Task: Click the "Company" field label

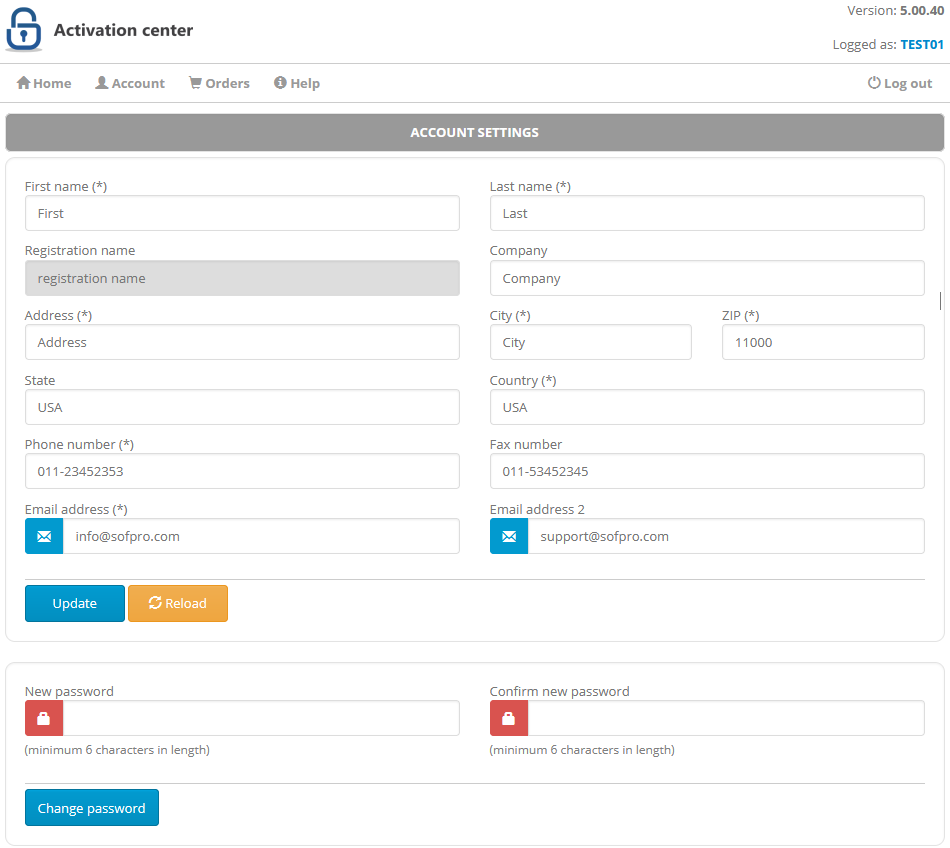Action: click(x=519, y=251)
